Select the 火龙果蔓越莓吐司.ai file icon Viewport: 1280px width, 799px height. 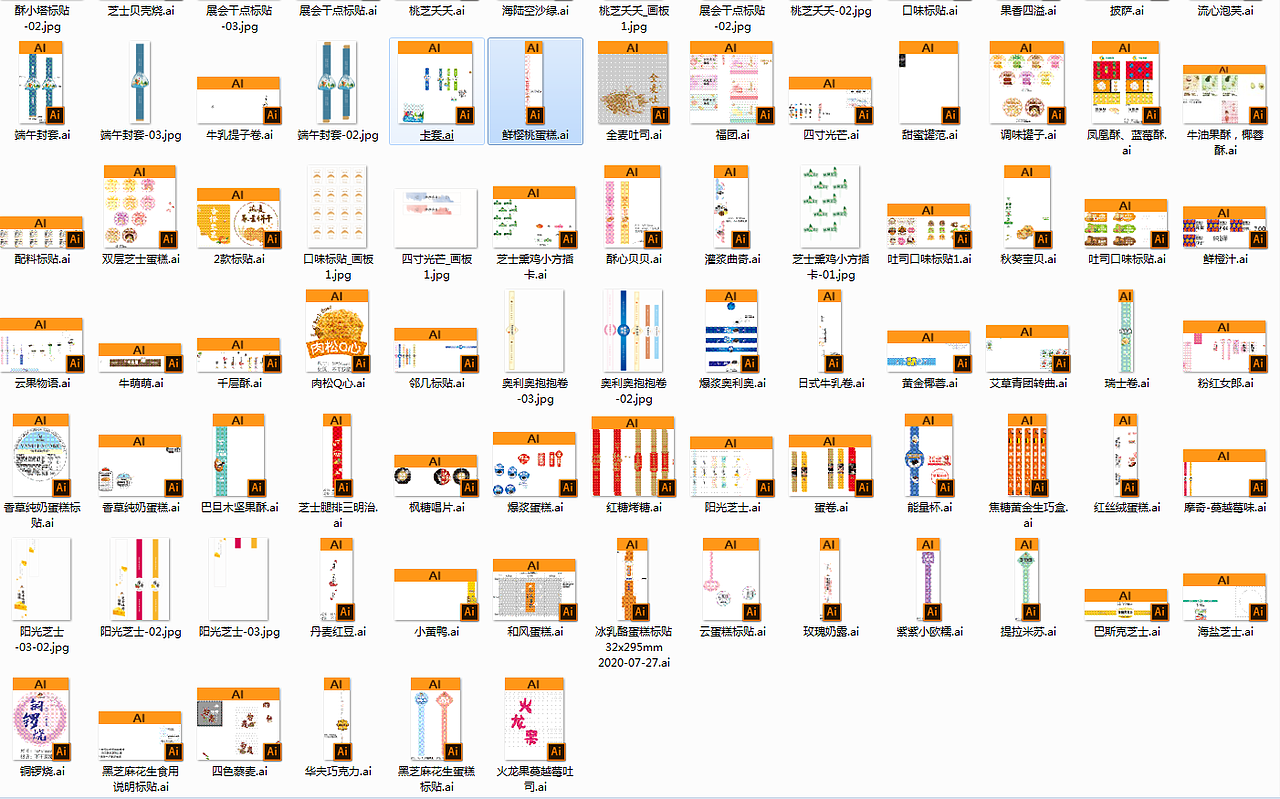pyautogui.click(x=534, y=720)
